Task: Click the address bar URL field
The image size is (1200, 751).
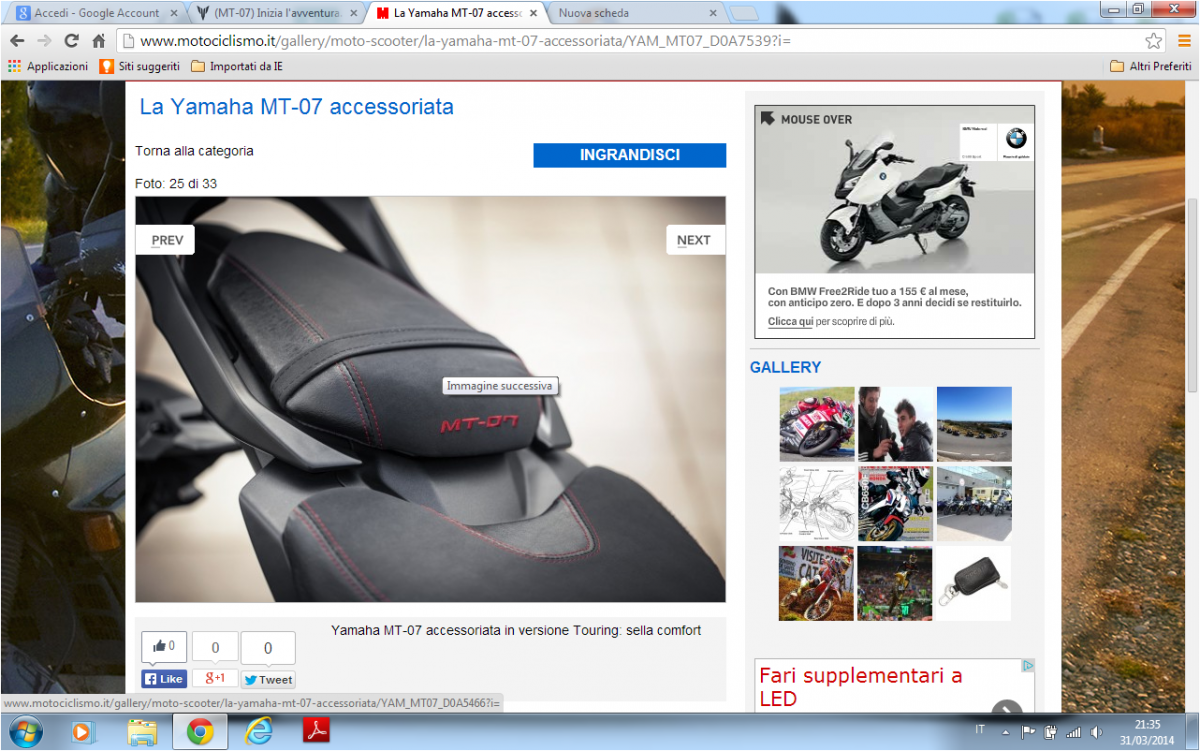Action: (x=640, y=41)
